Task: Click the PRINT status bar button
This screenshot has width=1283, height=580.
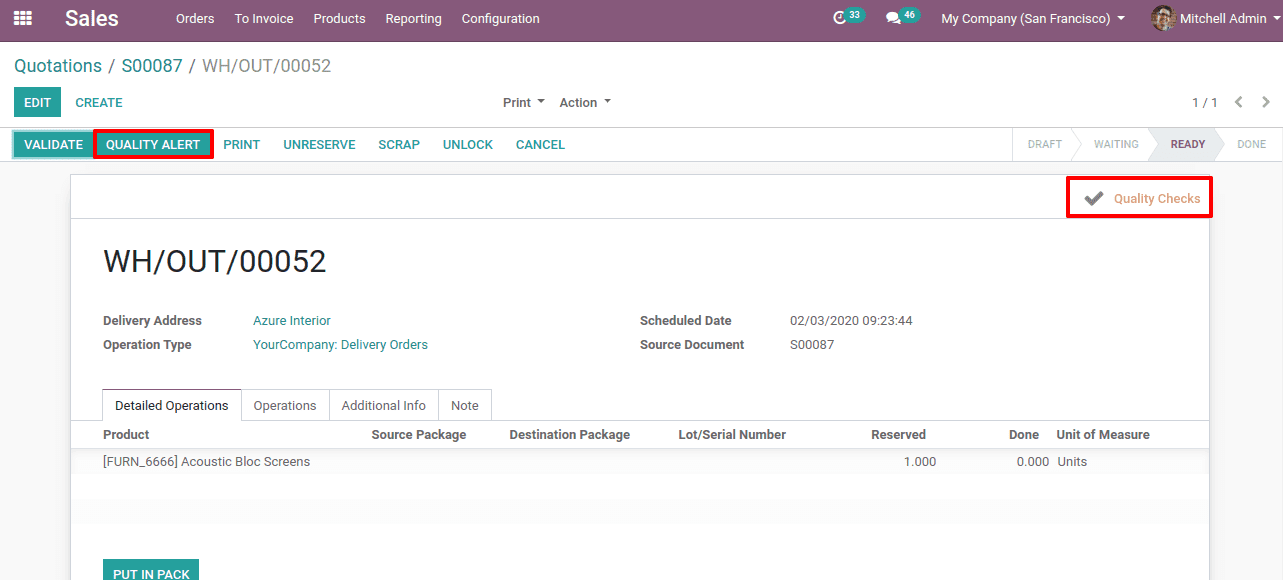Action: 242,145
